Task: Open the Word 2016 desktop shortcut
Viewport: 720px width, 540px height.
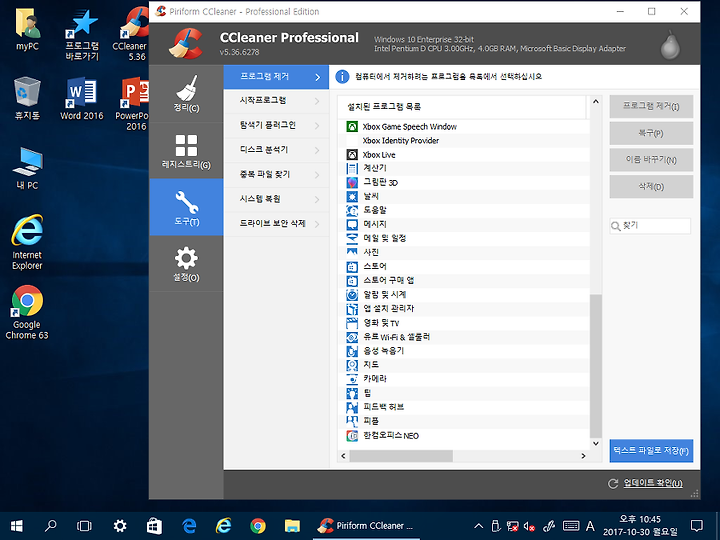Action: click(x=82, y=99)
